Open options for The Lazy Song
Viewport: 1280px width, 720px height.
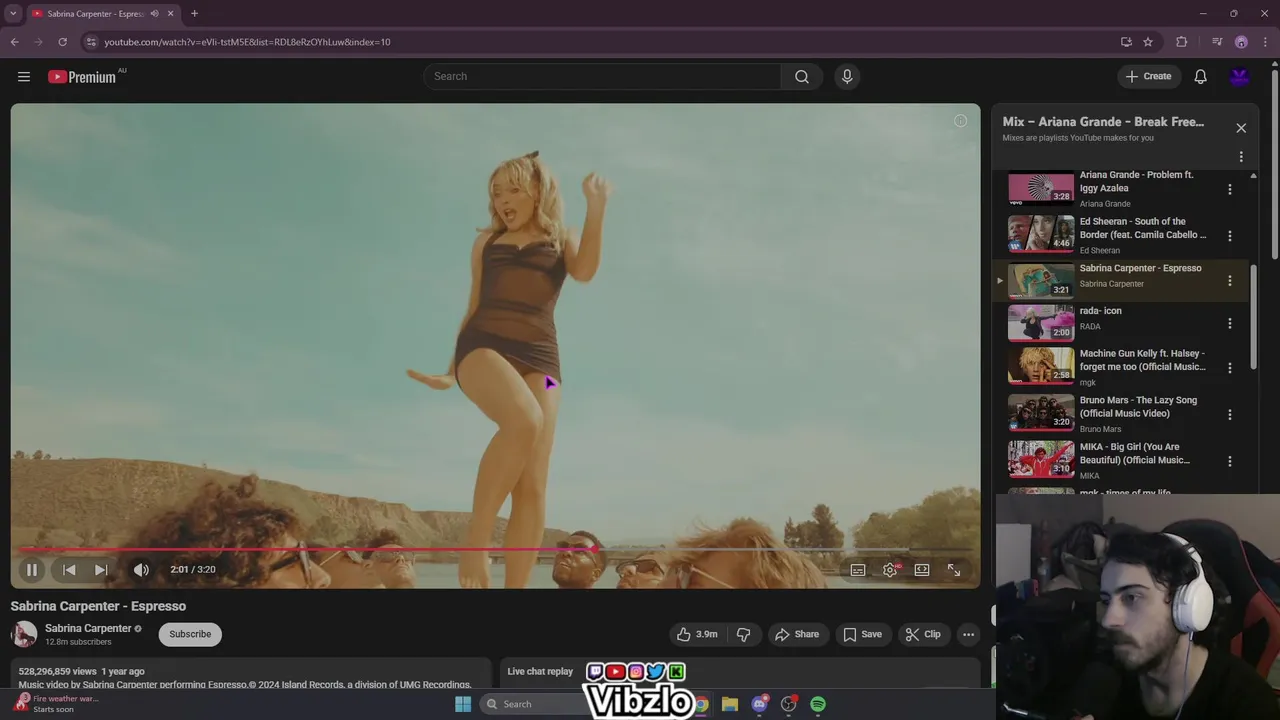1230,414
